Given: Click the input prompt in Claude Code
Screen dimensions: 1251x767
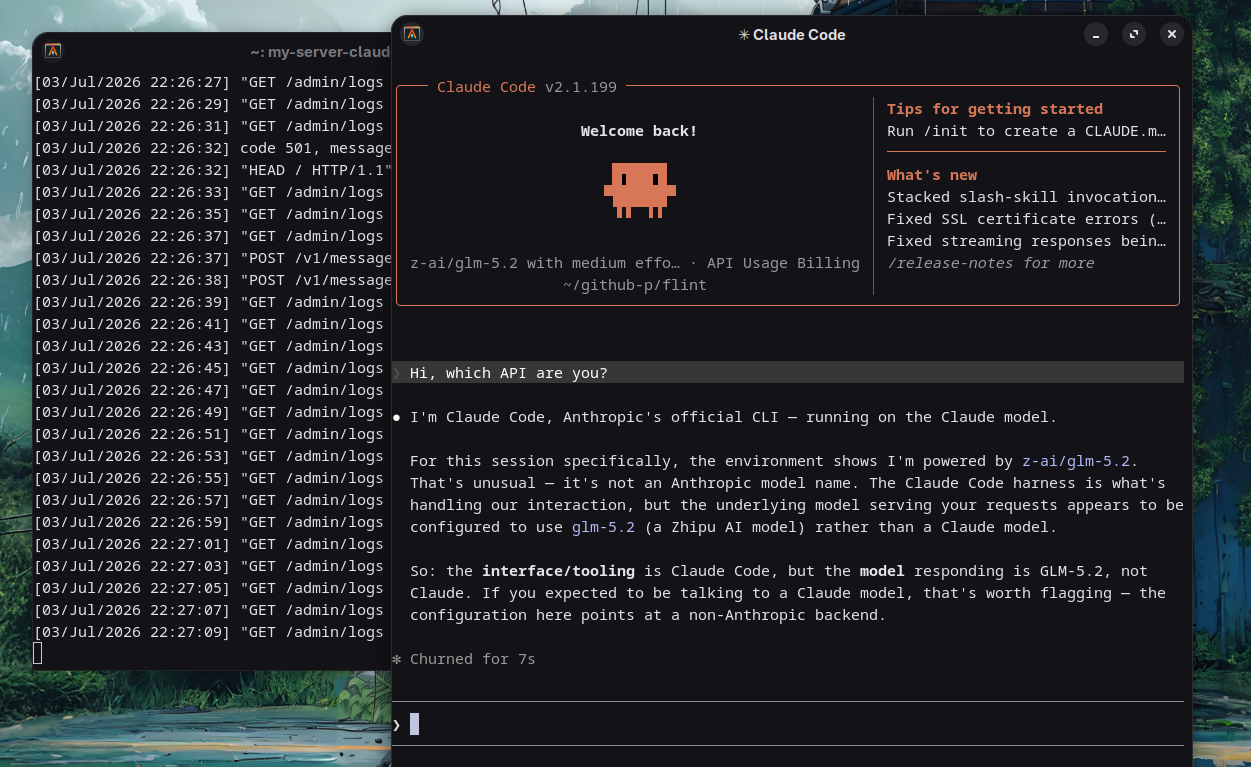Looking at the screenshot, I should 788,724.
